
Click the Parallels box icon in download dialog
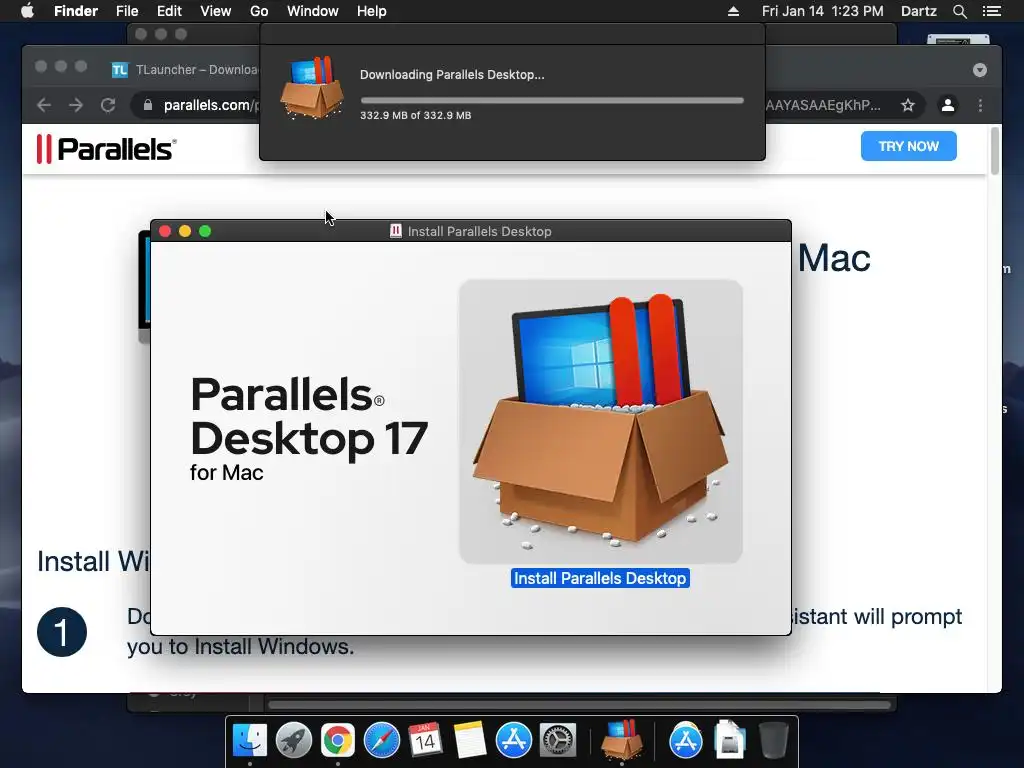click(x=312, y=88)
